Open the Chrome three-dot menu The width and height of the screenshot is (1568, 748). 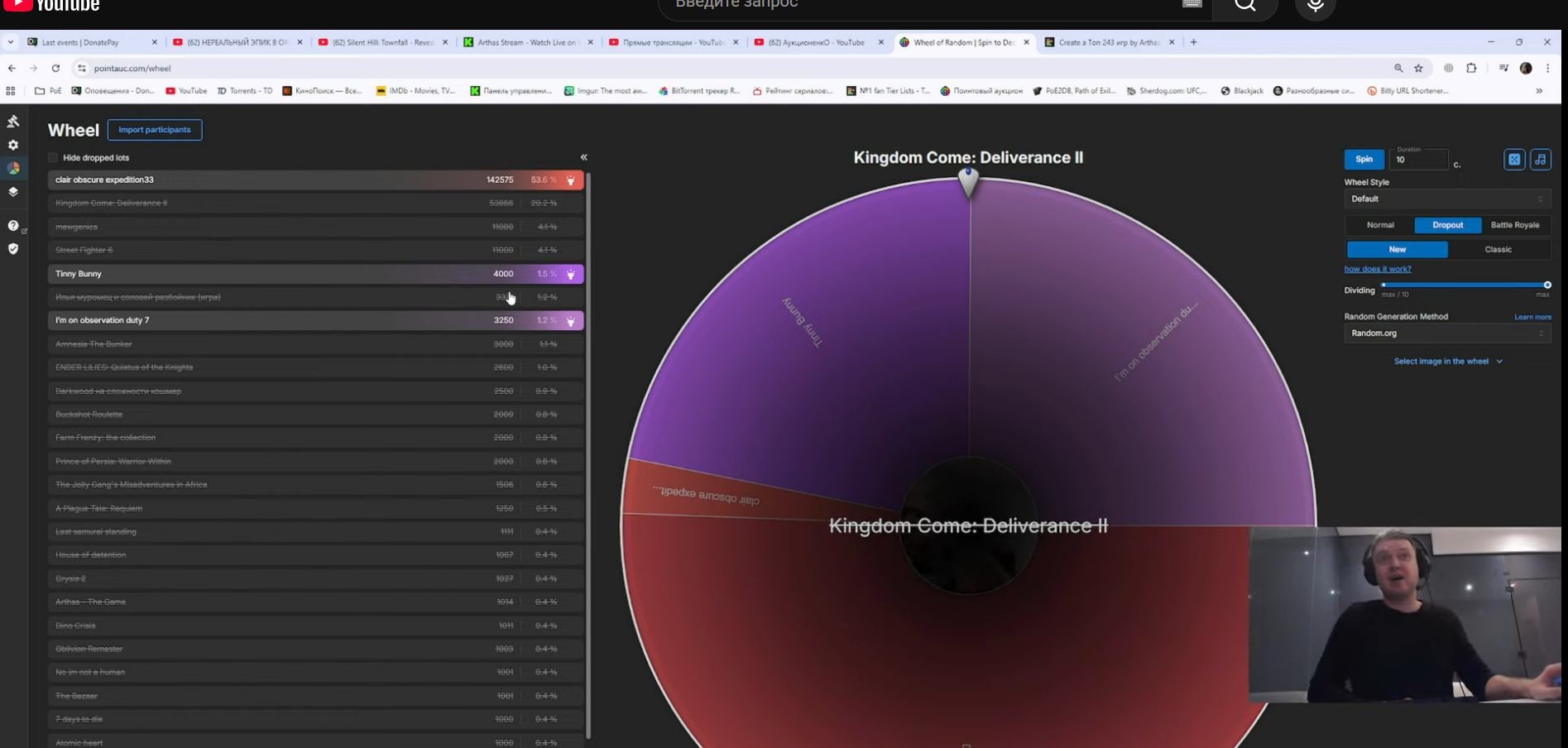[x=1548, y=68]
